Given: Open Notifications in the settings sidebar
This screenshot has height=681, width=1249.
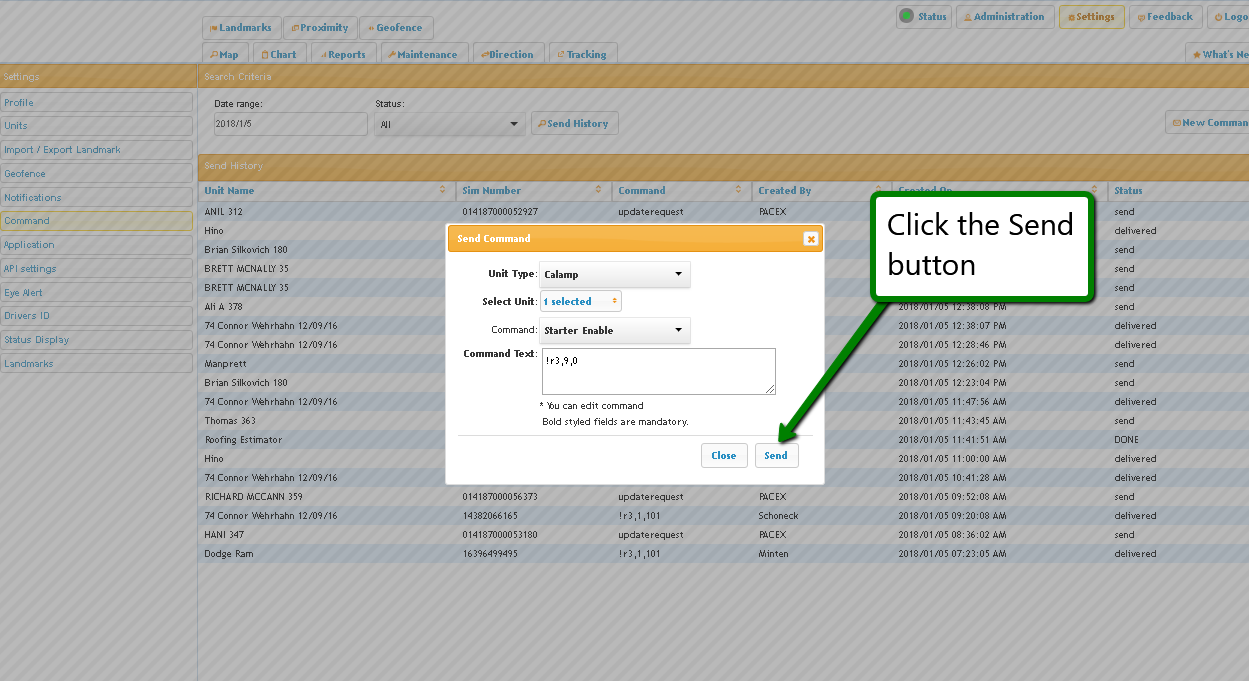Looking at the screenshot, I should (x=96, y=198).
